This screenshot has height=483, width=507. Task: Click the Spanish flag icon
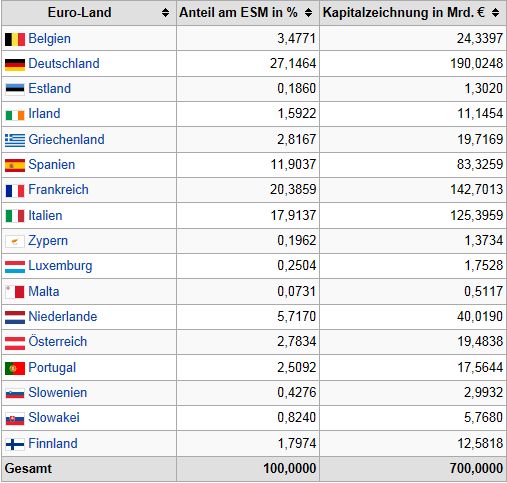(15, 166)
